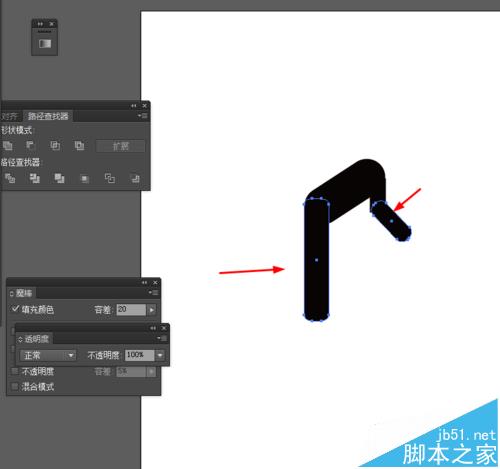Click the 扩展 (Expand) button in Pathfinder
Image resolution: width=500 pixels, height=469 pixels.
point(120,146)
